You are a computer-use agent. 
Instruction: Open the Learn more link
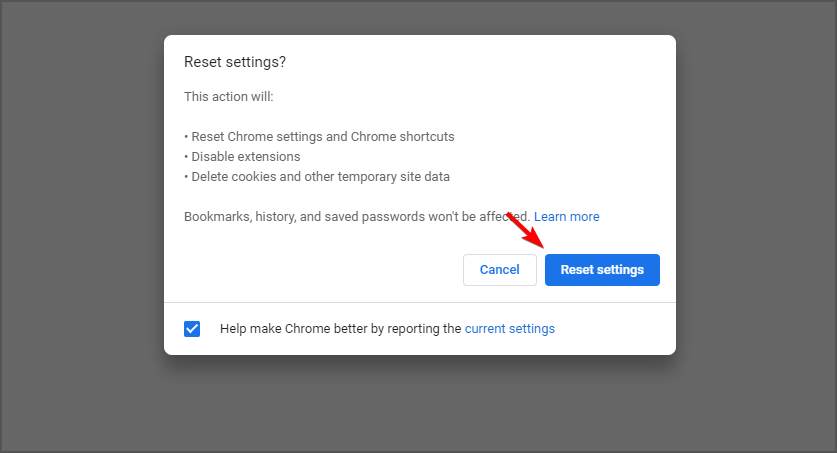click(x=566, y=217)
